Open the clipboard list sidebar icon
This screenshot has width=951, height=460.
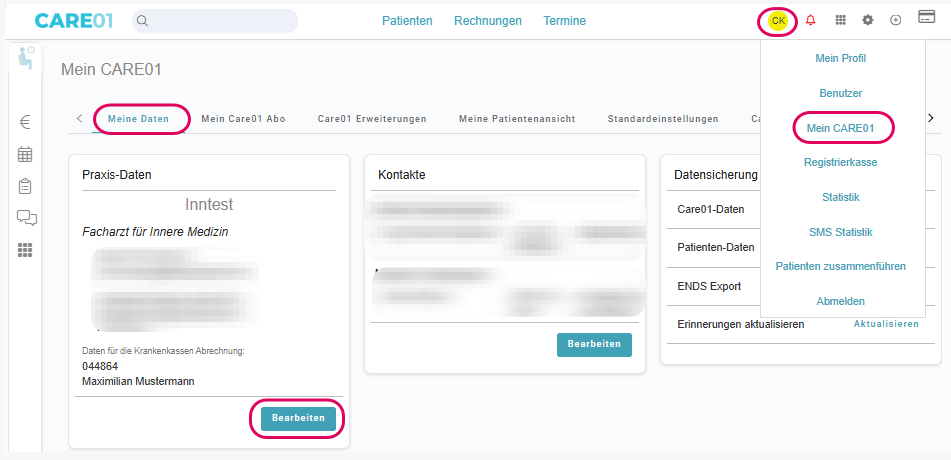25,186
